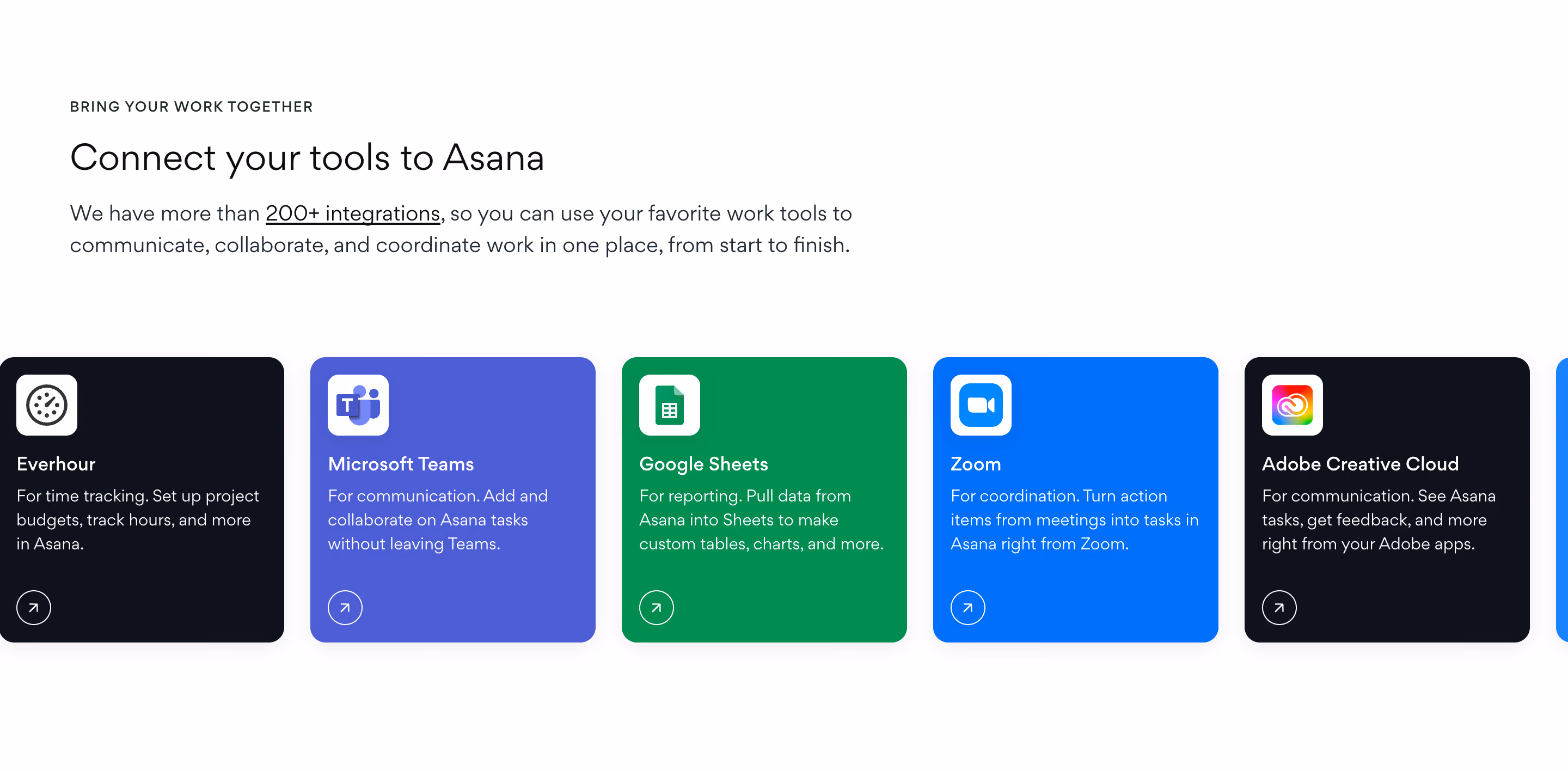Viewport: 1568px width, 771px height.
Task: Click the 'BRING YOUR WORK TOGETHER' label
Action: [x=191, y=107]
